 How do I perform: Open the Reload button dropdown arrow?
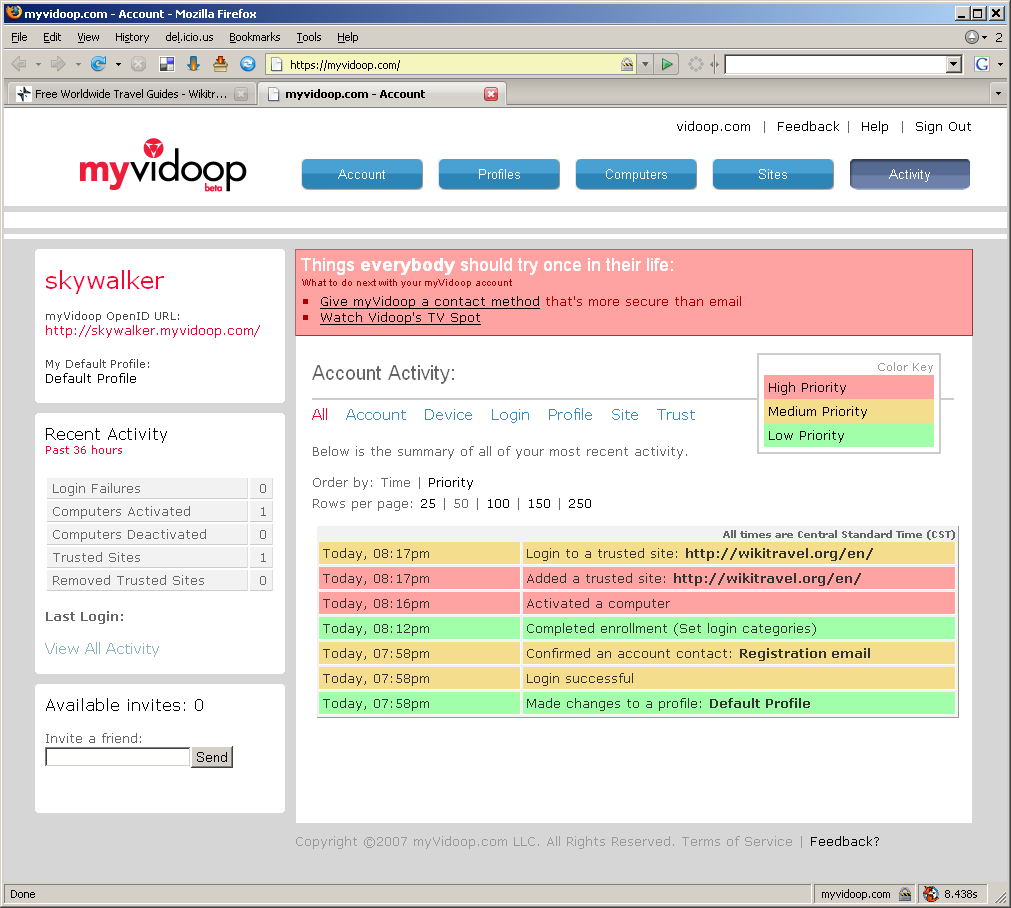click(x=118, y=64)
